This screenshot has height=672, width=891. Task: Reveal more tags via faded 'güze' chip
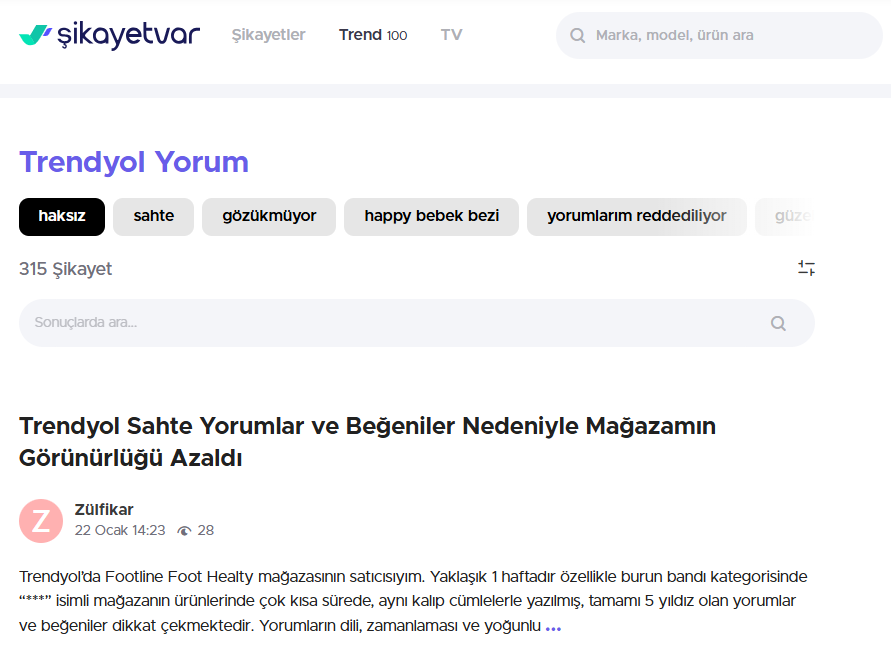point(790,216)
